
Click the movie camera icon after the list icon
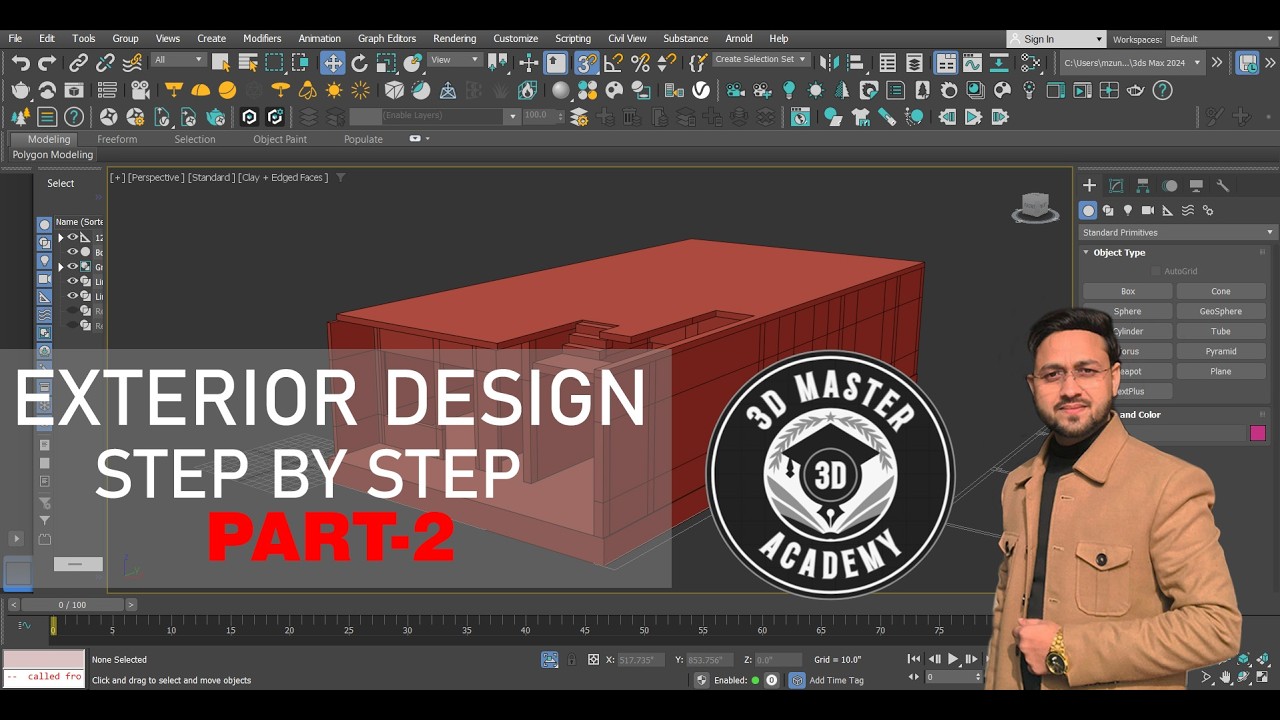coord(140,90)
